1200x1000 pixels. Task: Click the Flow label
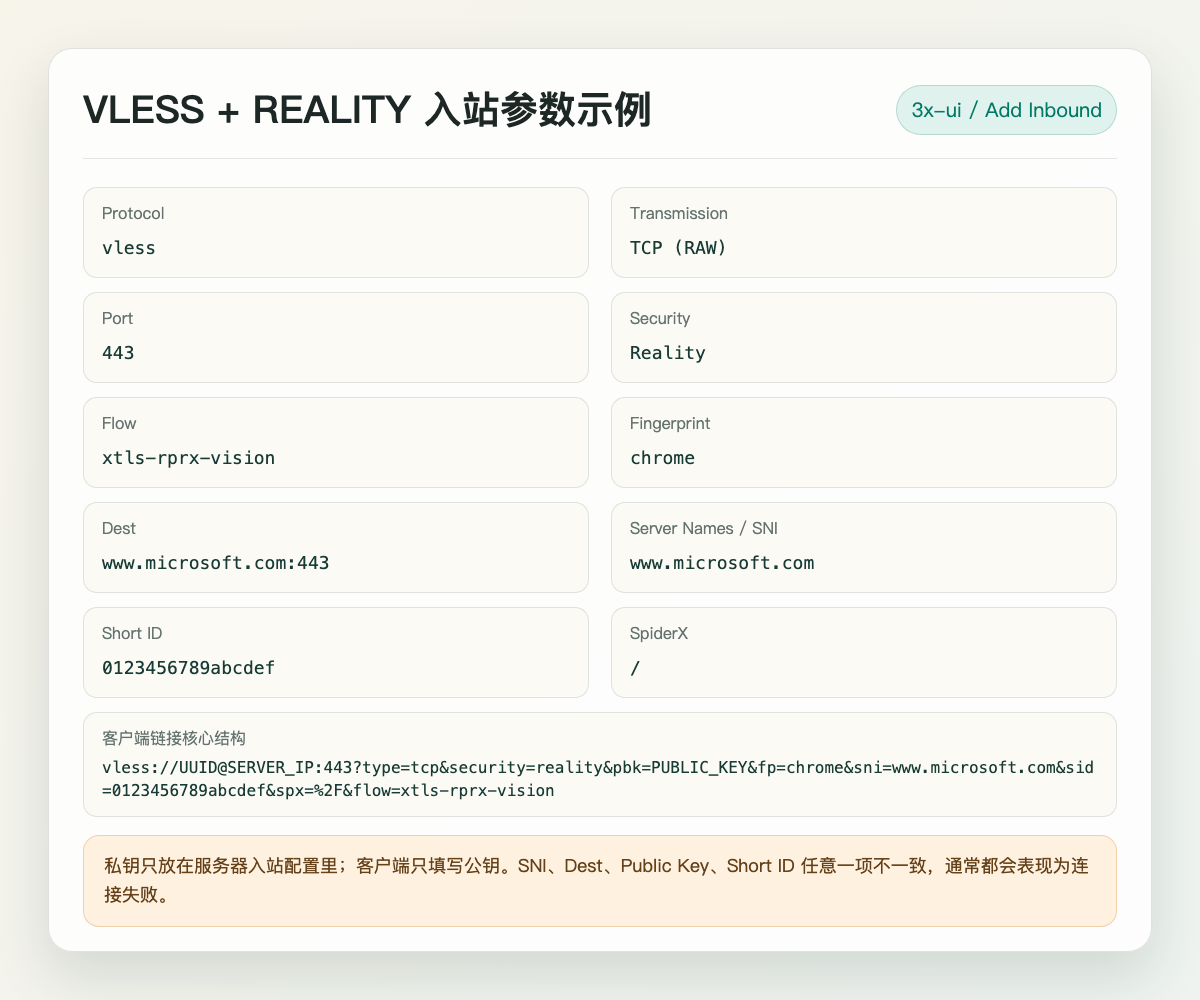(119, 423)
